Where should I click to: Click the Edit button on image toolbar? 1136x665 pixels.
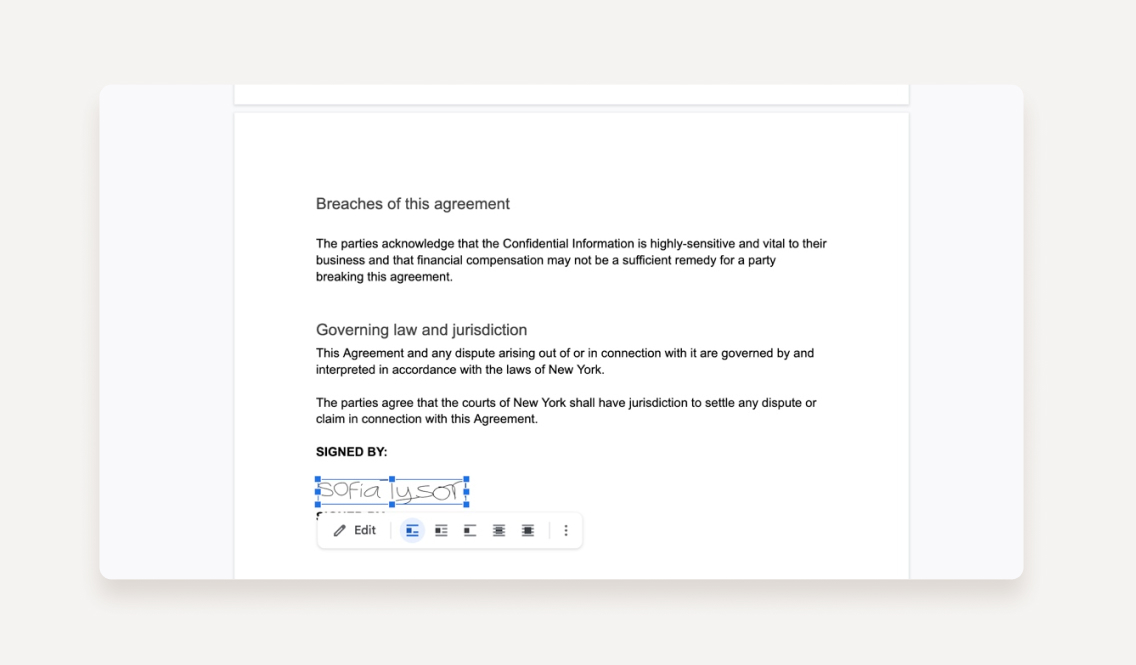(x=354, y=530)
